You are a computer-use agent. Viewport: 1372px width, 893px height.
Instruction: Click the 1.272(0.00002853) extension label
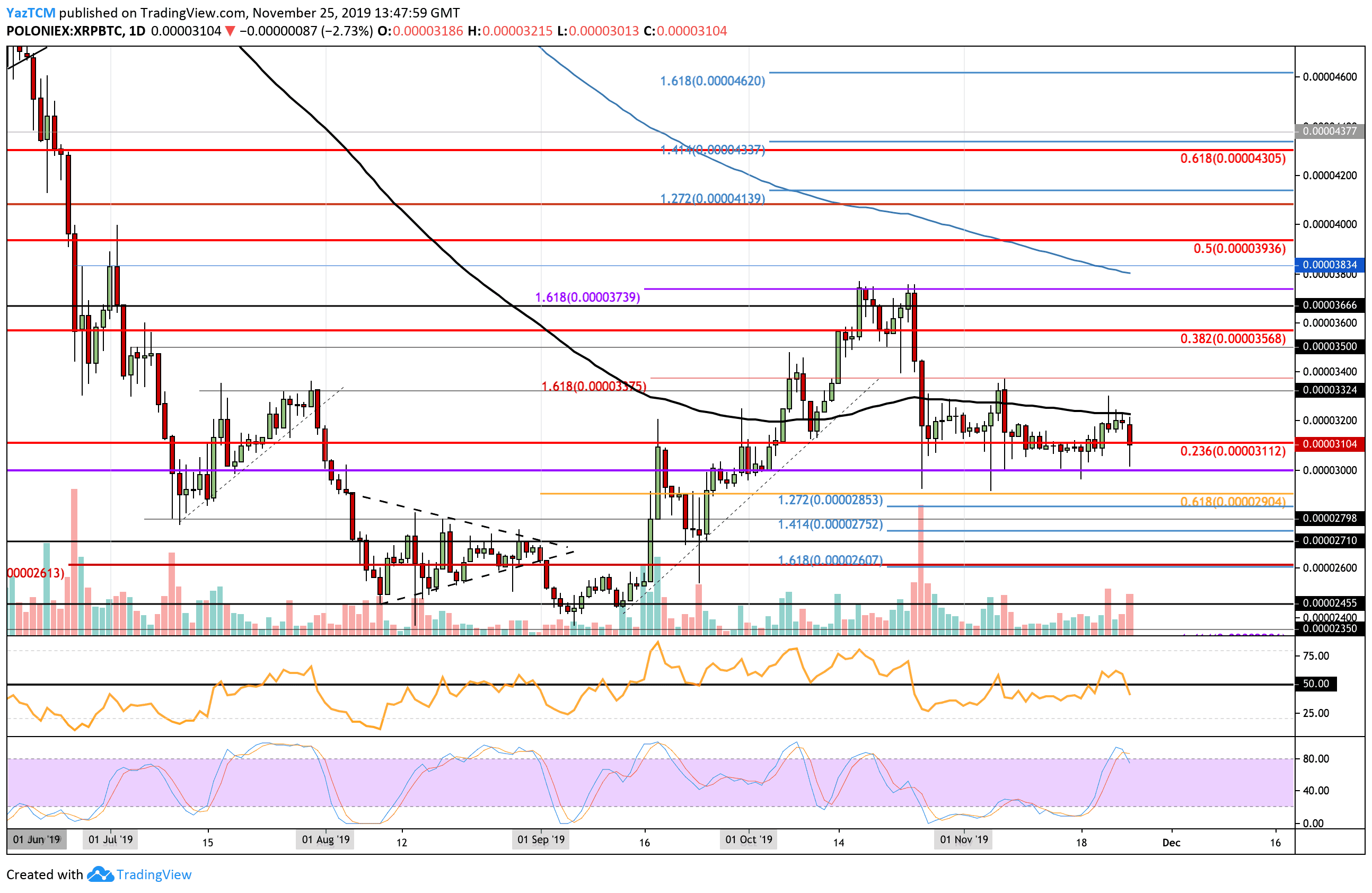pyautogui.click(x=830, y=500)
